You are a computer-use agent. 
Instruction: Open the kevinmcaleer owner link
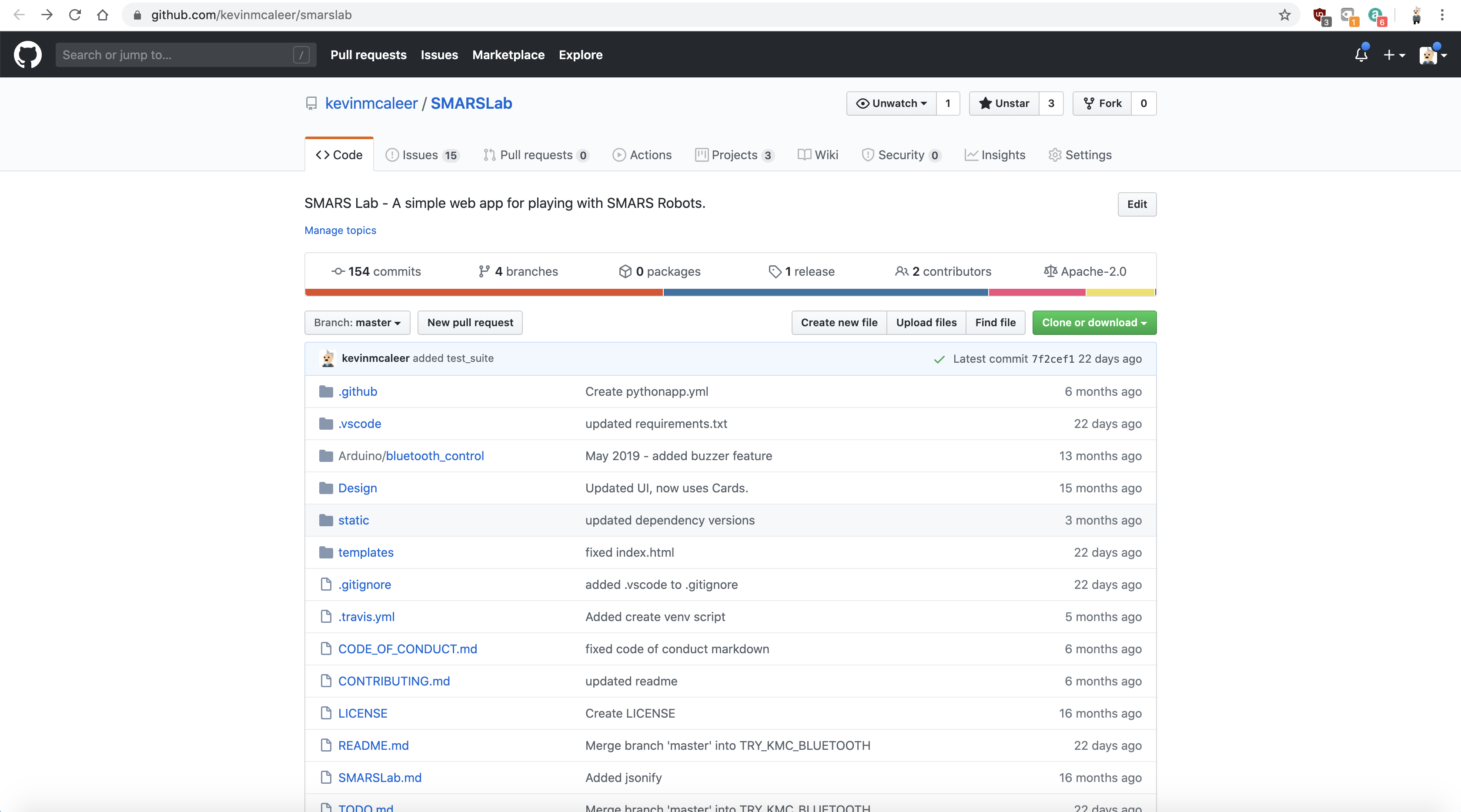tap(371, 103)
